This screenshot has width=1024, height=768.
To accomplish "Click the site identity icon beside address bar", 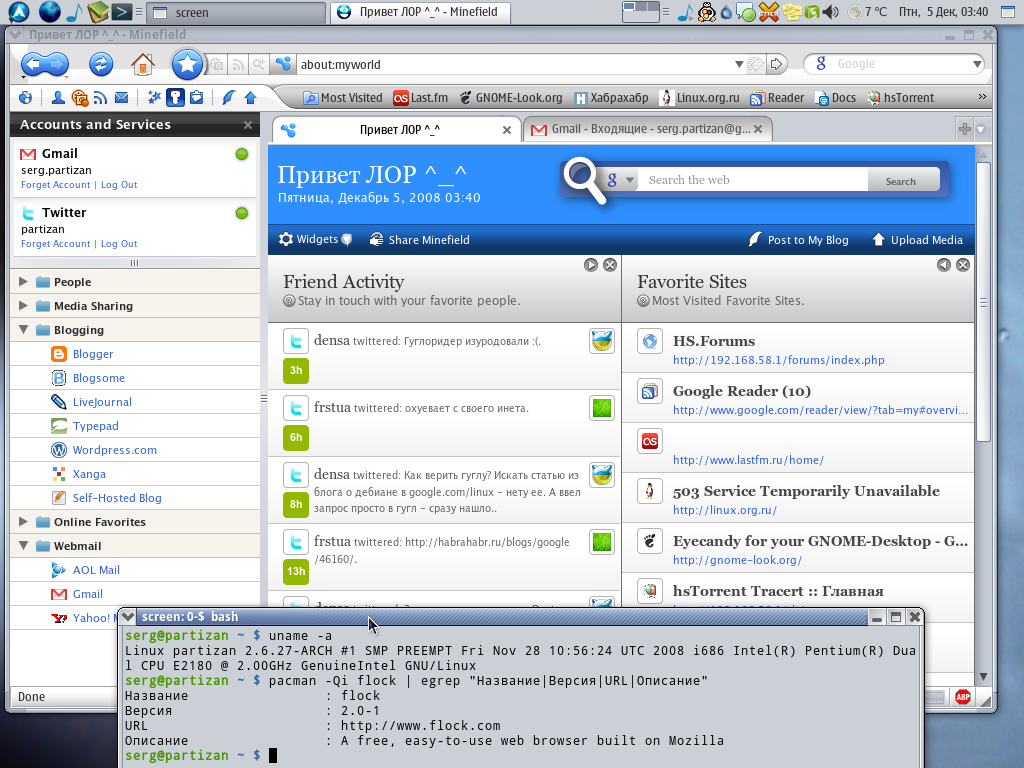I will pyautogui.click(x=283, y=64).
